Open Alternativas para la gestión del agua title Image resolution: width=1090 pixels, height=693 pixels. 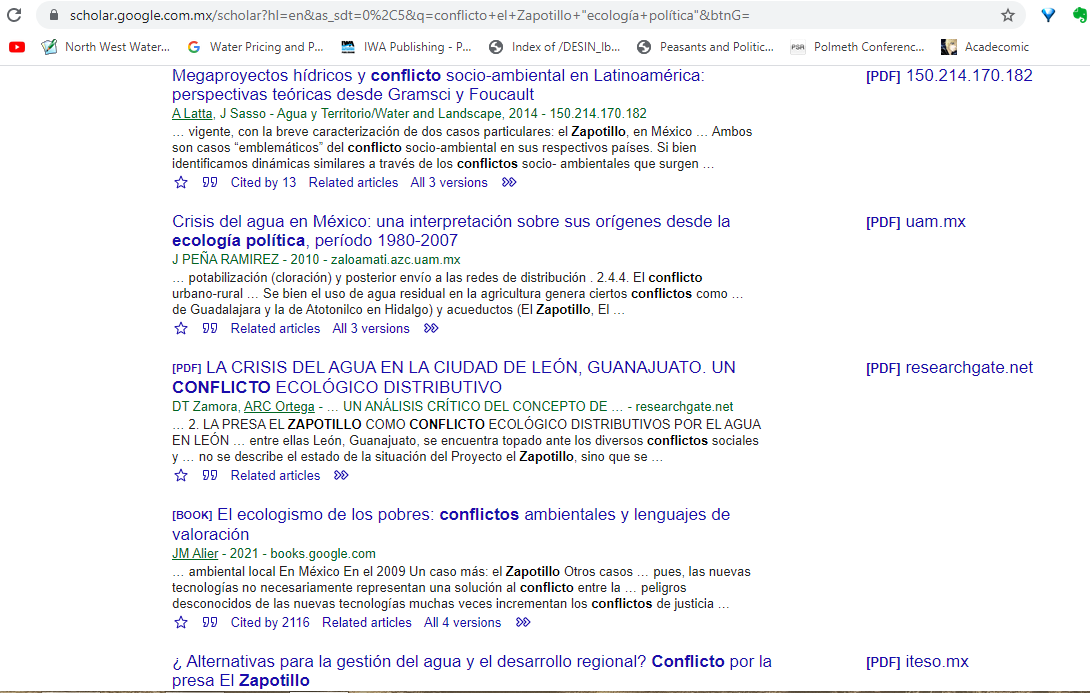tap(472, 671)
